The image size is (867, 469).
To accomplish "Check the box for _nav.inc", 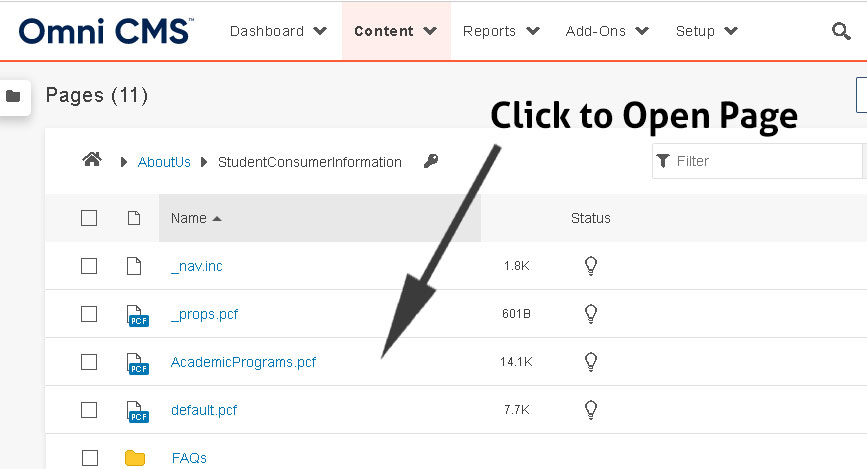I will coord(89,266).
